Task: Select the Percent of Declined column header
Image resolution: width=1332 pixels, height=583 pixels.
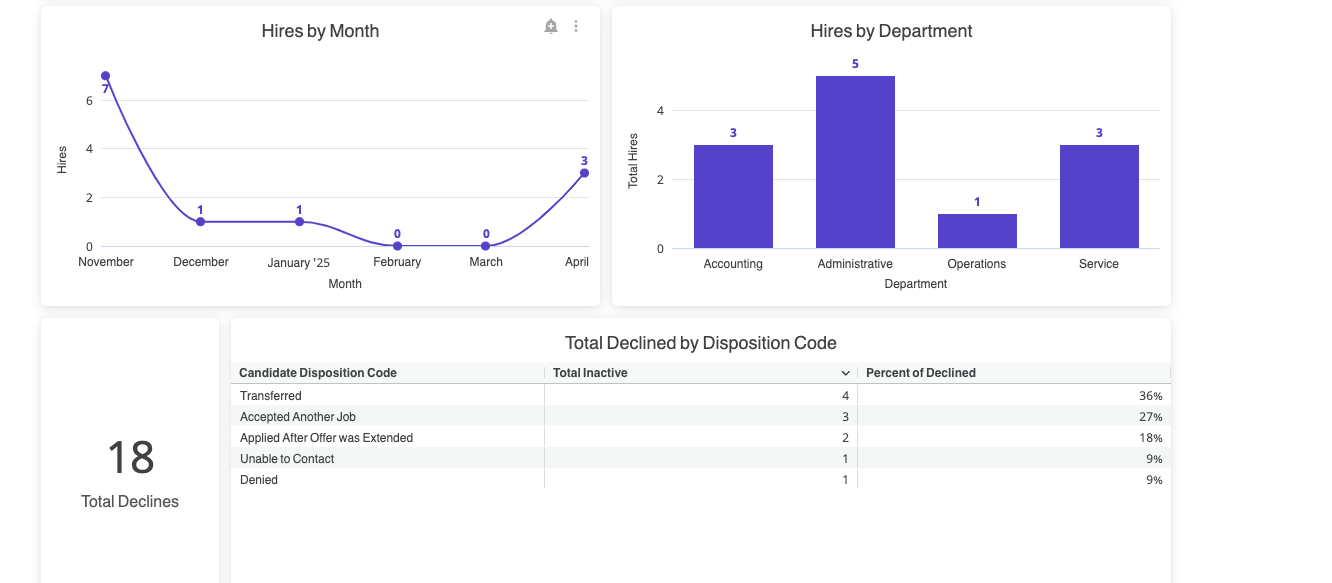Action: pyautogui.click(x=921, y=373)
